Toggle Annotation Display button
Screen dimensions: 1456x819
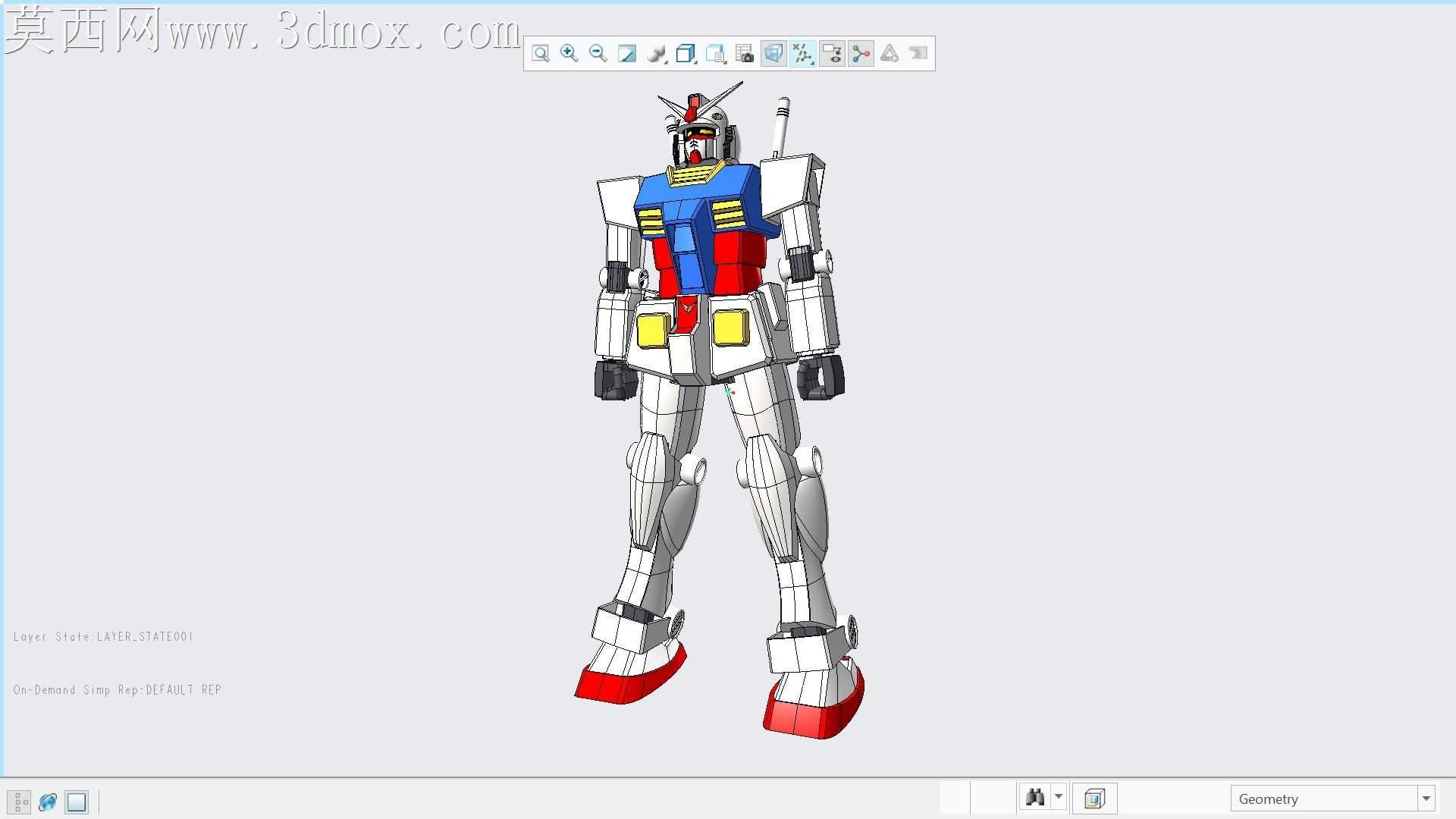(x=832, y=54)
